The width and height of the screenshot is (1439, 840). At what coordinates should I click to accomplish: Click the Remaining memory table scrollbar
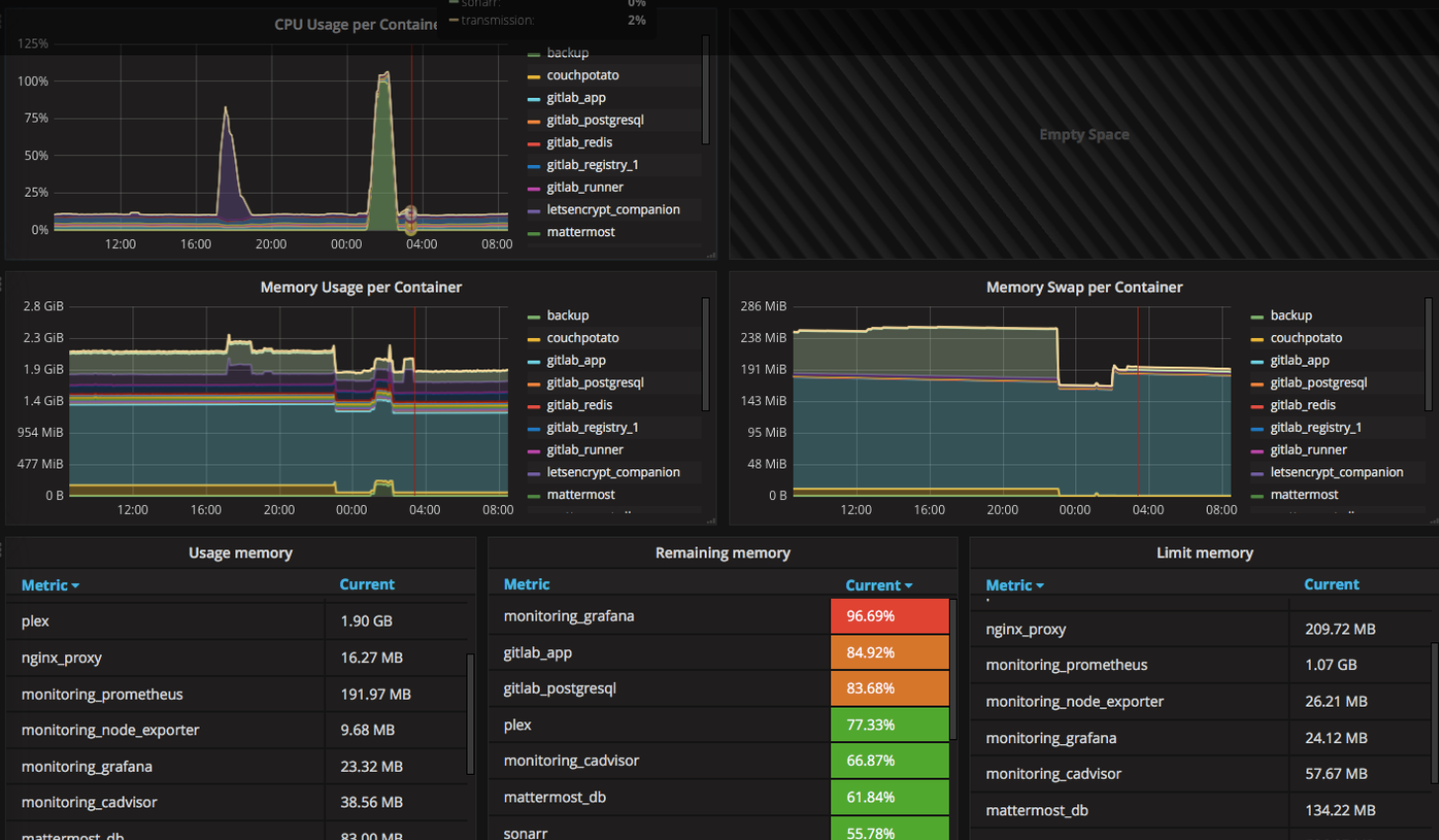tap(953, 669)
